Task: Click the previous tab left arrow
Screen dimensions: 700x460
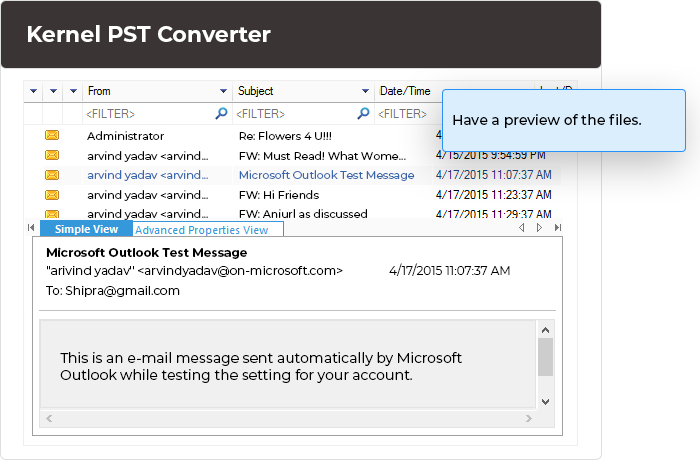Action: [521, 228]
